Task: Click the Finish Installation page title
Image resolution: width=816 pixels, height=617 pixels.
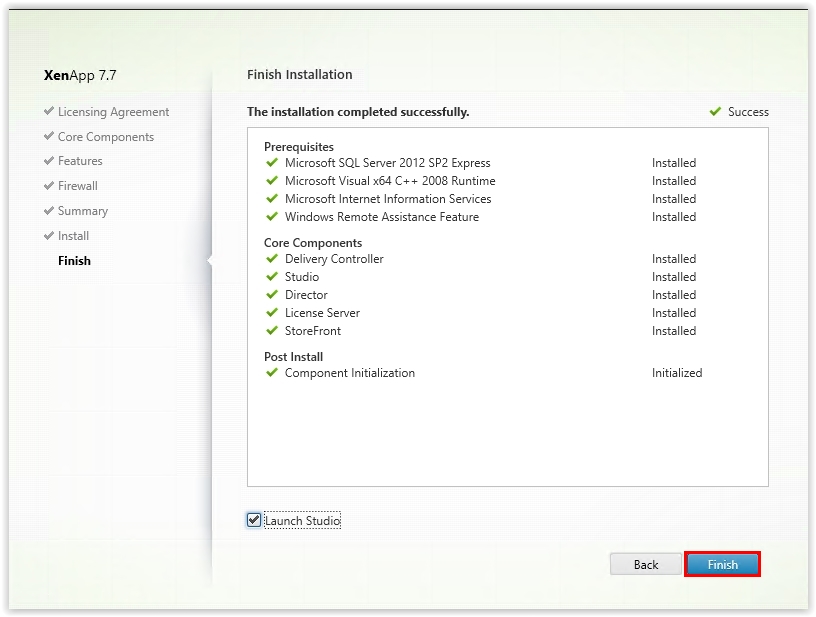Action: [x=300, y=74]
